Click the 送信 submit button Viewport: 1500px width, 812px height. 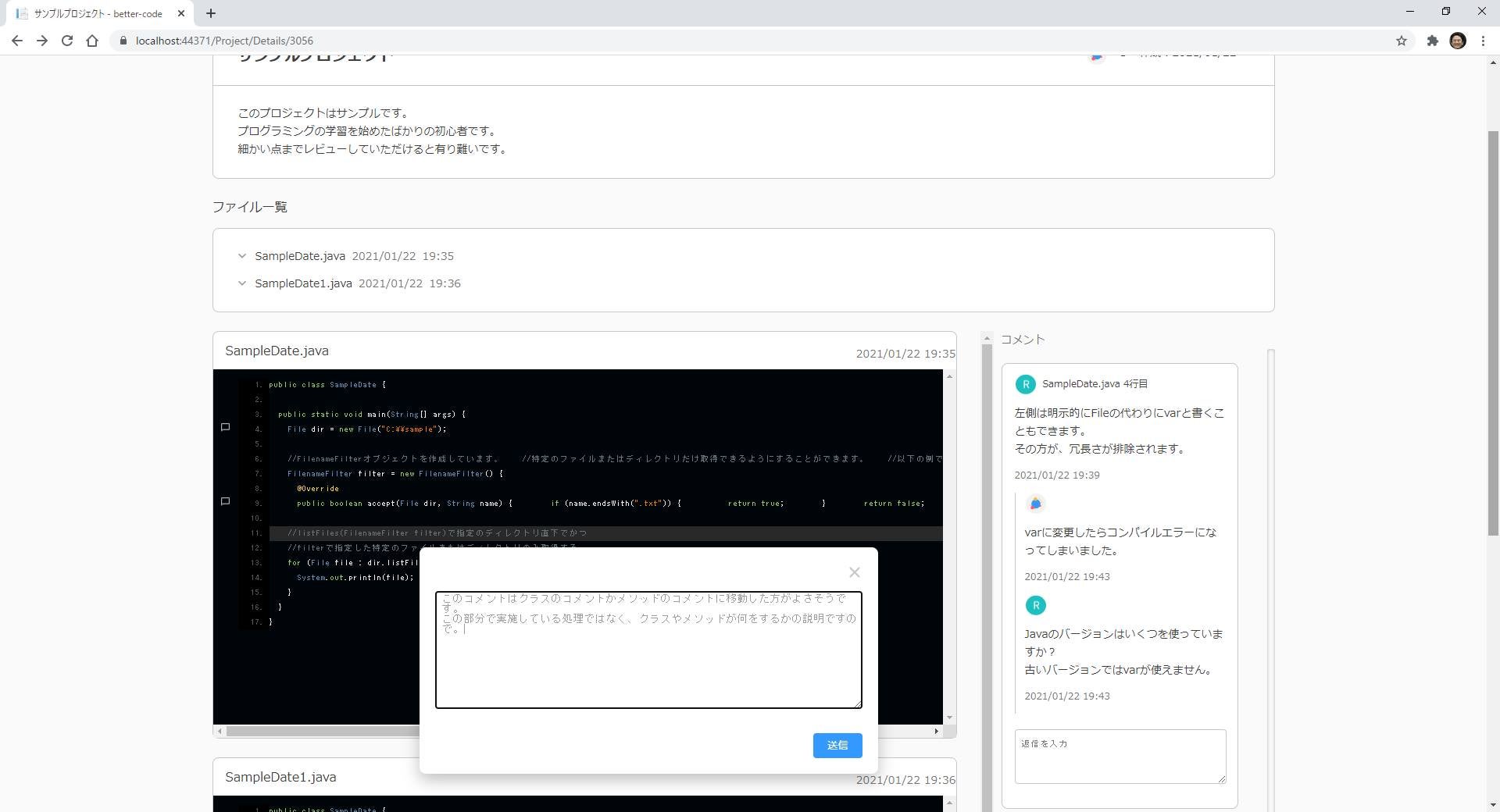[837, 745]
